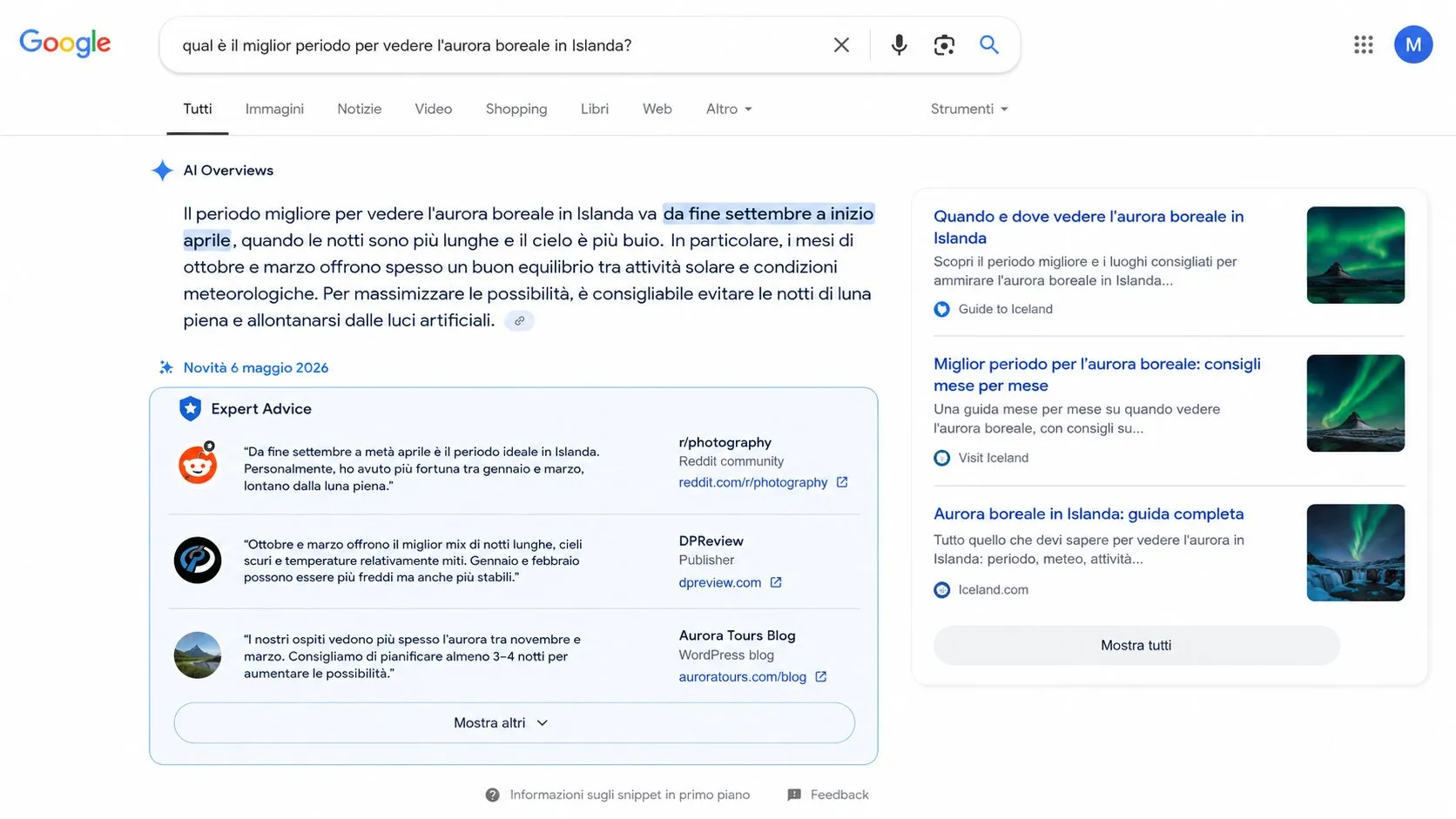The width and height of the screenshot is (1456, 819).
Task: Select the Tutti tab
Action: pos(198,109)
